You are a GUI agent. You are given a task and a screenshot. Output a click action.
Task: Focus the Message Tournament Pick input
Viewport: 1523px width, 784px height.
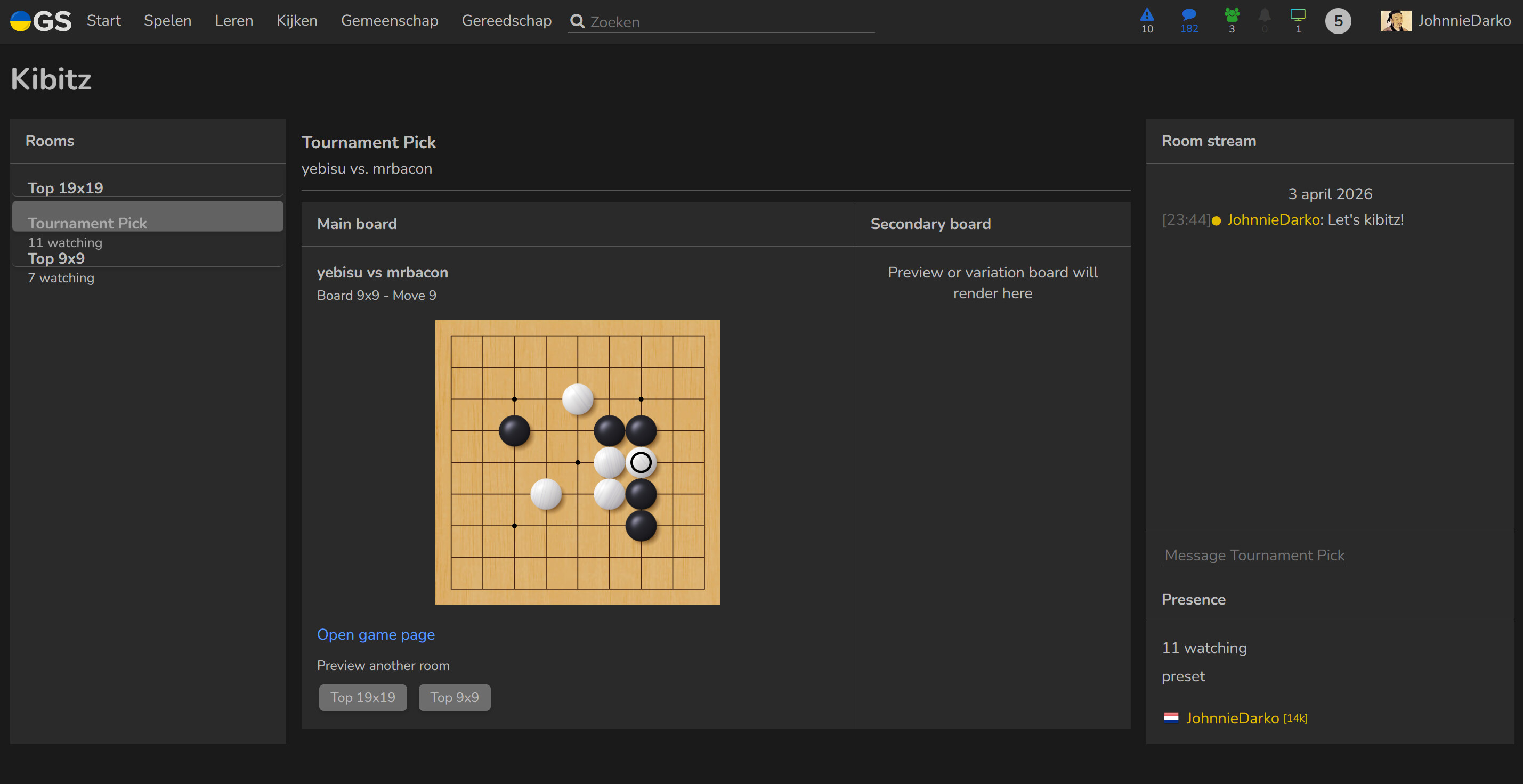coord(1253,555)
